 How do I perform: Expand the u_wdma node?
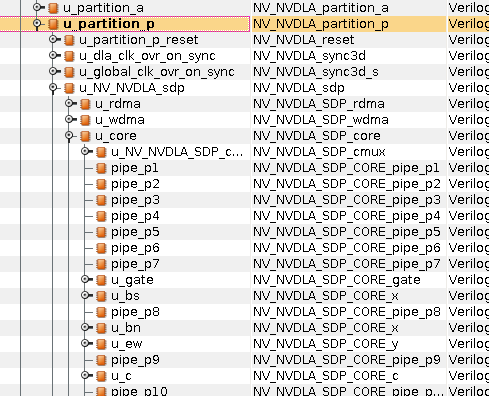69,119
